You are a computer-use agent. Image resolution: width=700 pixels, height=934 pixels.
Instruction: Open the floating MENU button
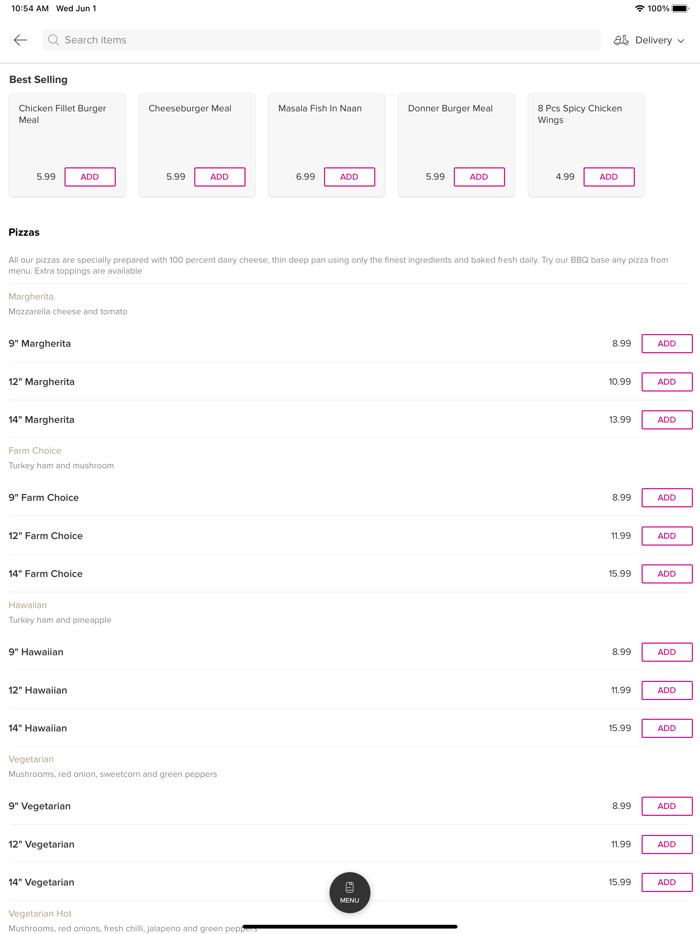350,892
